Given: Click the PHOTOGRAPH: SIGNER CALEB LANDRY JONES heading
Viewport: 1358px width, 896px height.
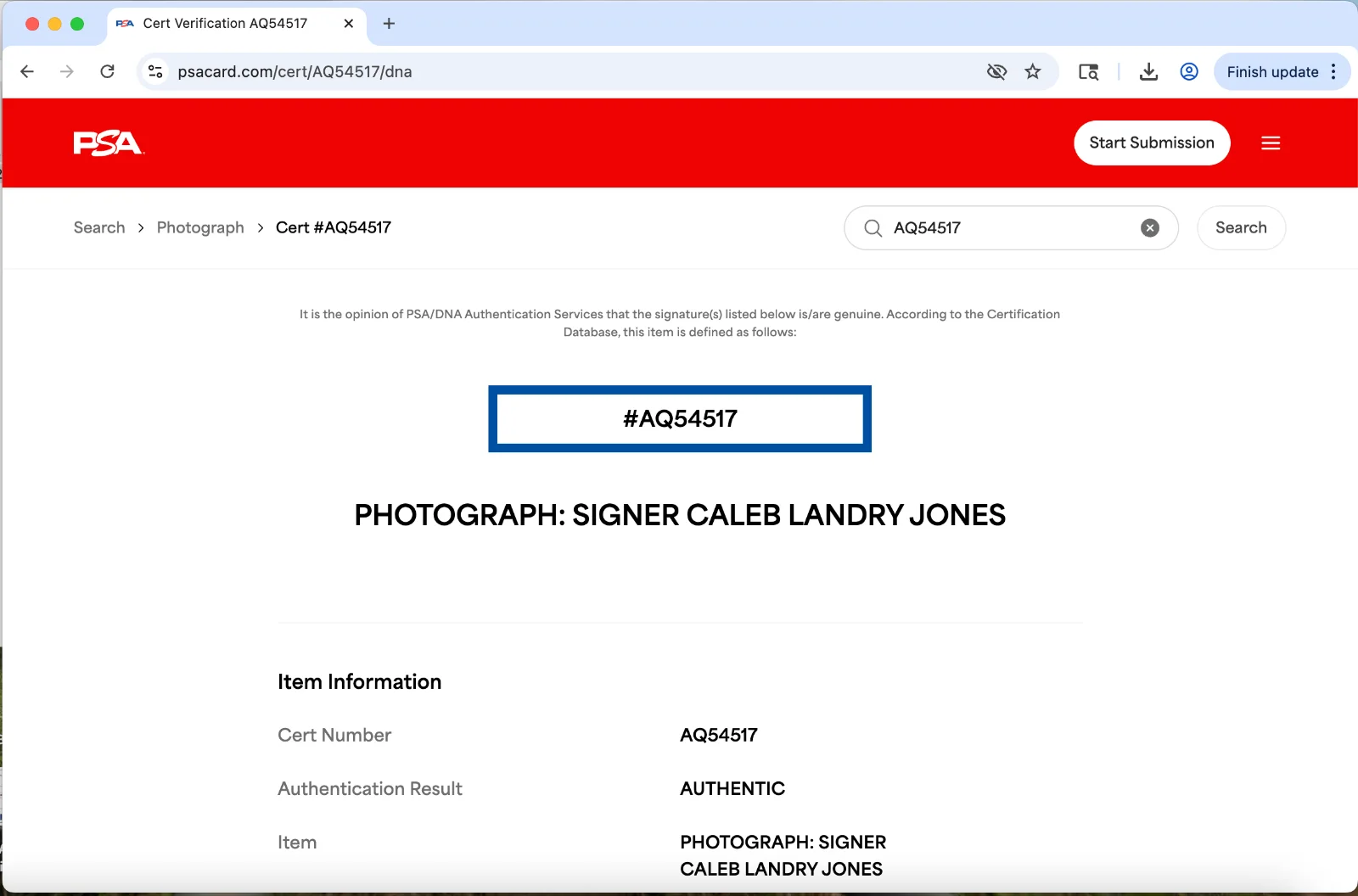Looking at the screenshot, I should [680, 515].
